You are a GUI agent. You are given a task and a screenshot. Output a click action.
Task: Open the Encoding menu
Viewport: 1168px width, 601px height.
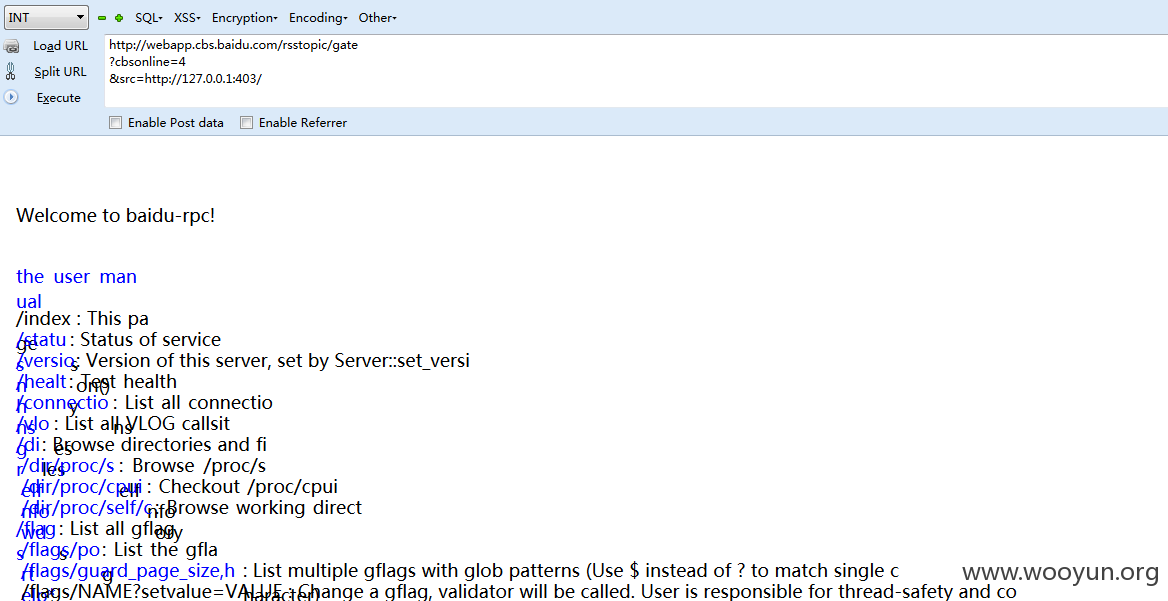pyautogui.click(x=318, y=18)
